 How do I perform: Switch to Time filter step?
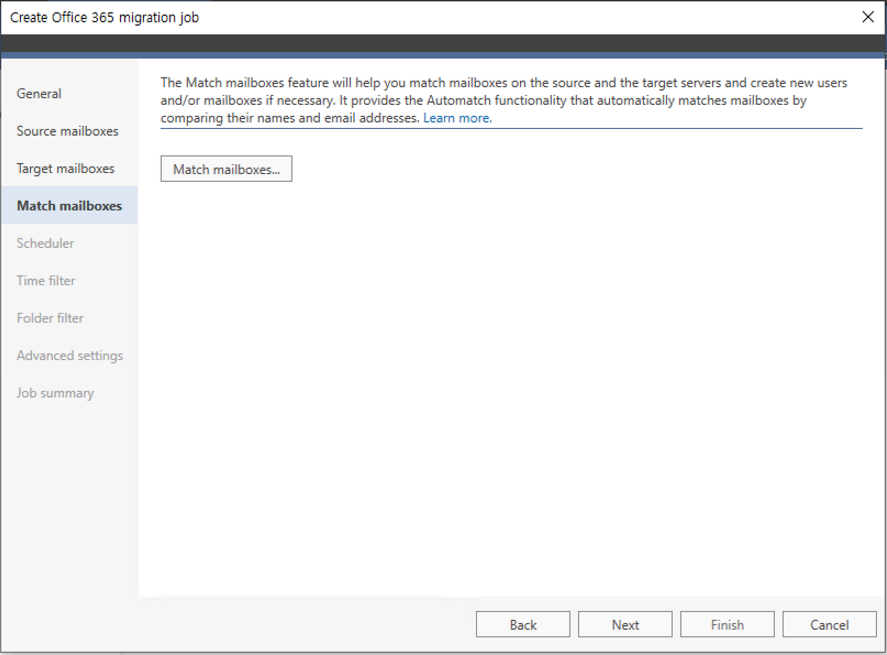(x=46, y=280)
